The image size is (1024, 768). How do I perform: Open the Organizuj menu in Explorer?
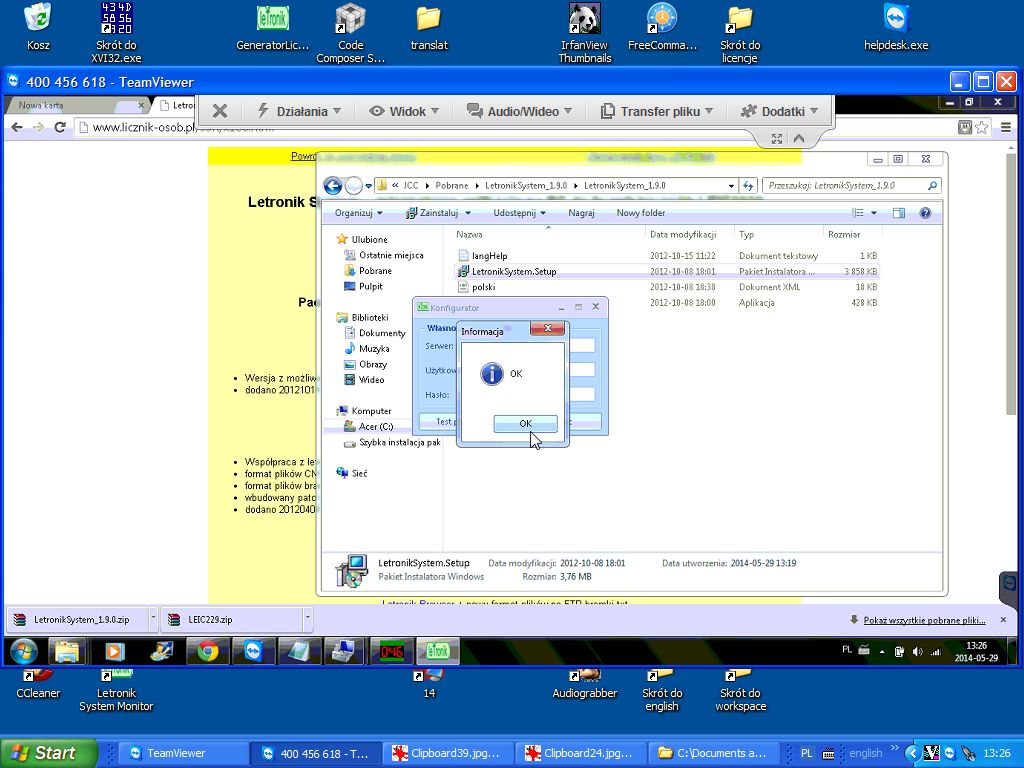pyautogui.click(x=359, y=213)
